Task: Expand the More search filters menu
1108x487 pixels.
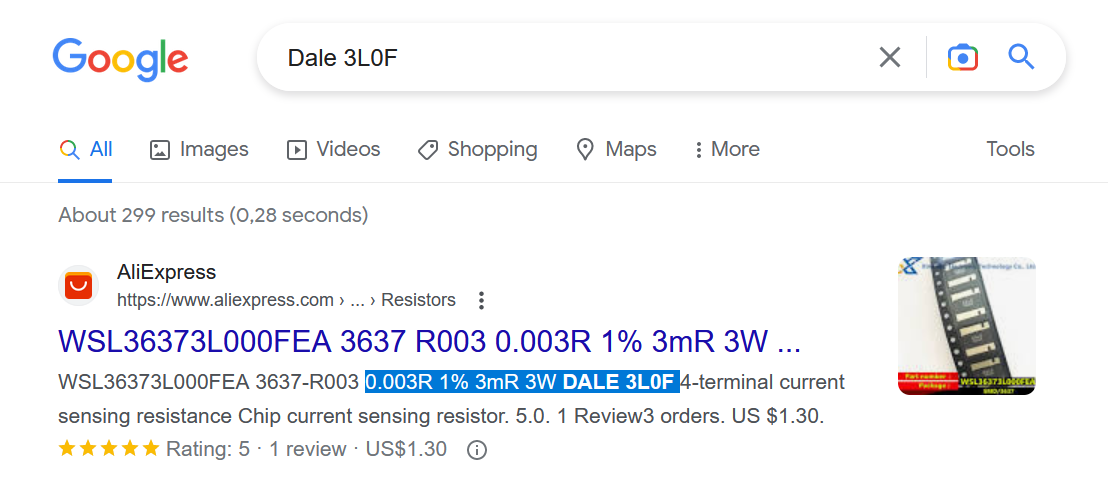Action: pyautogui.click(x=727, y=150)
